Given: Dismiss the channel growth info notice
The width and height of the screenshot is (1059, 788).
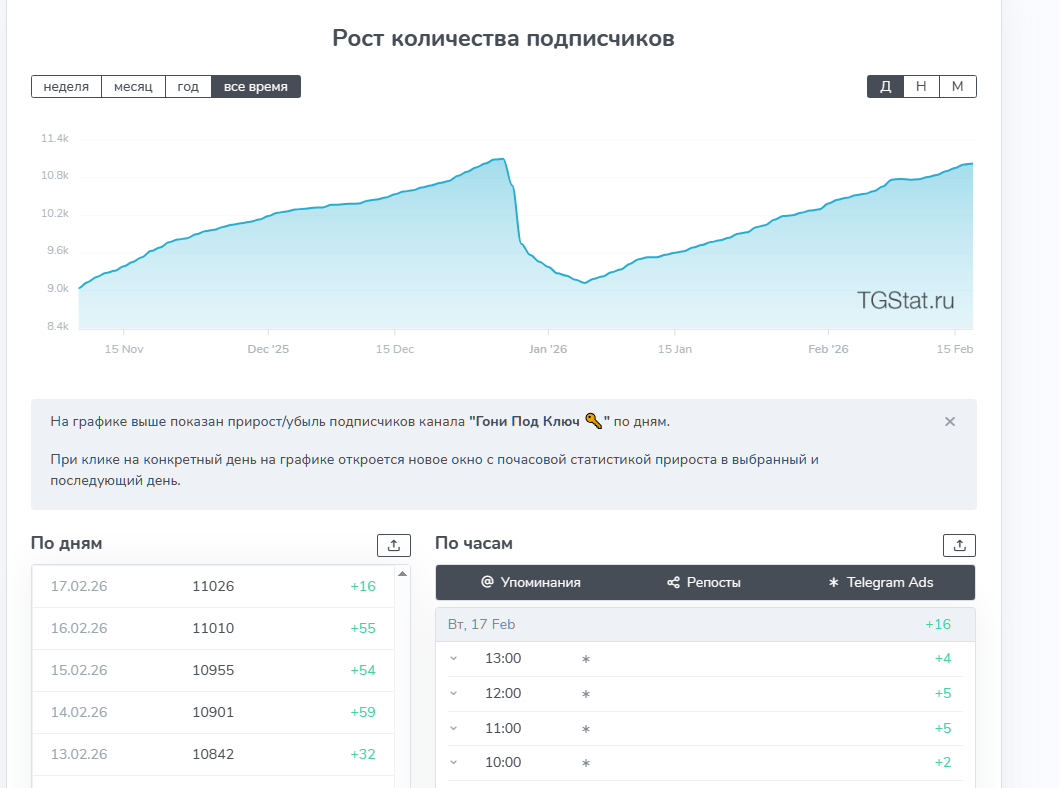Looking at the screenshot, I should pyautogui.click(x=950, y=422).
